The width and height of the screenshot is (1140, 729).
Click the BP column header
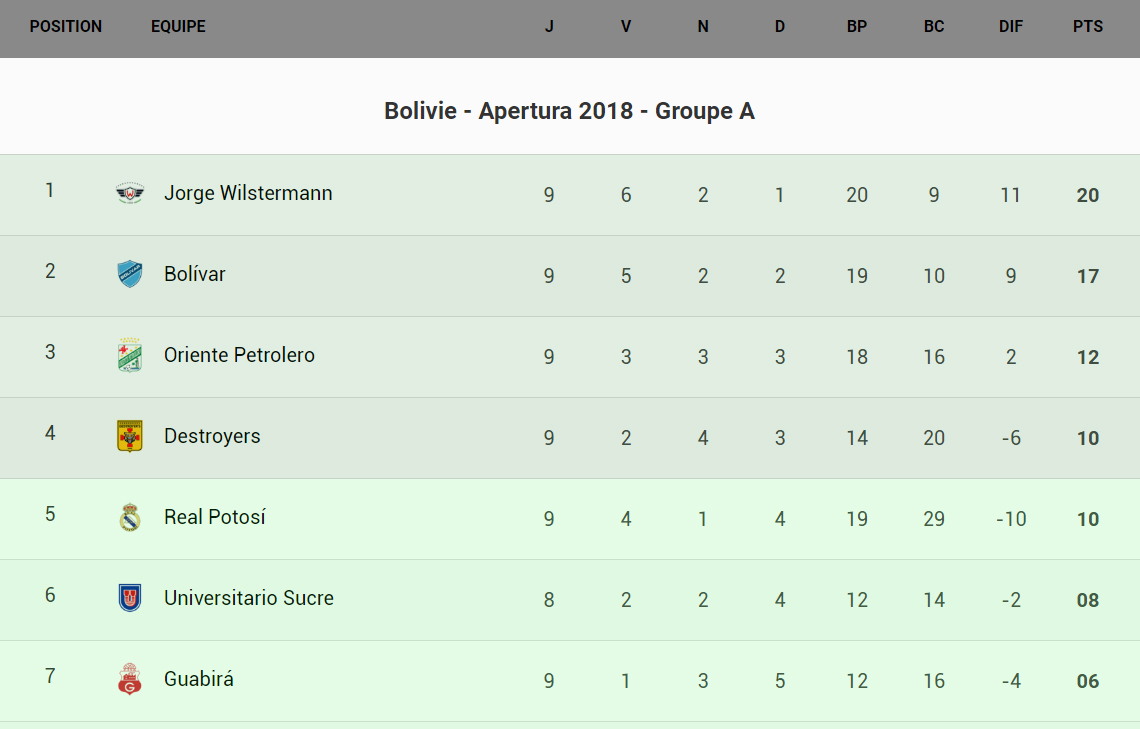(x=857, y=27)
